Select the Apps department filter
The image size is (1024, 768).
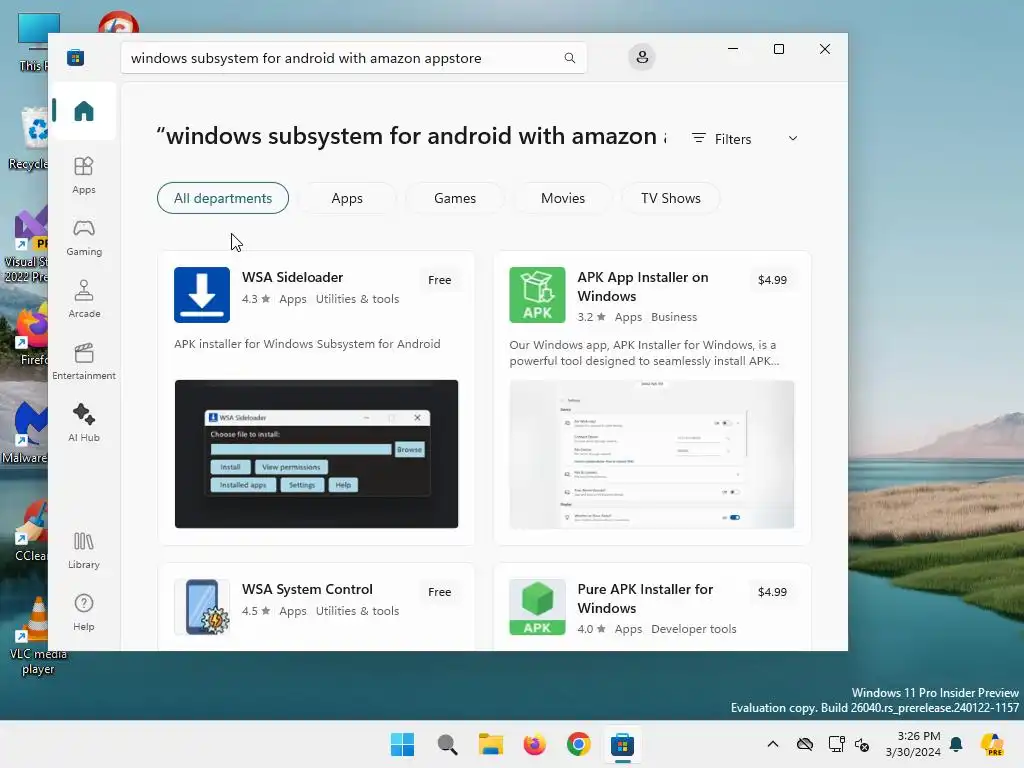click(x=347, y=198)
